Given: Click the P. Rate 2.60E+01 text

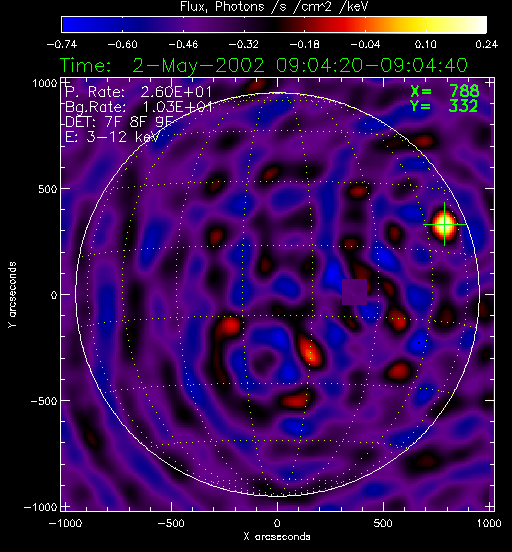Looking at the screenshot, I should coord(139,92).
